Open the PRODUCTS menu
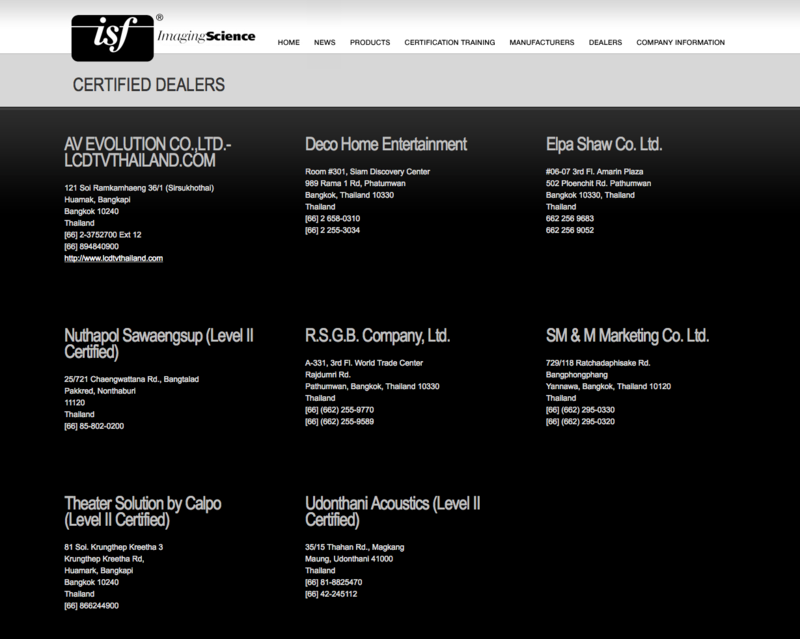This screenshot has height=639, width=800. 370,42
